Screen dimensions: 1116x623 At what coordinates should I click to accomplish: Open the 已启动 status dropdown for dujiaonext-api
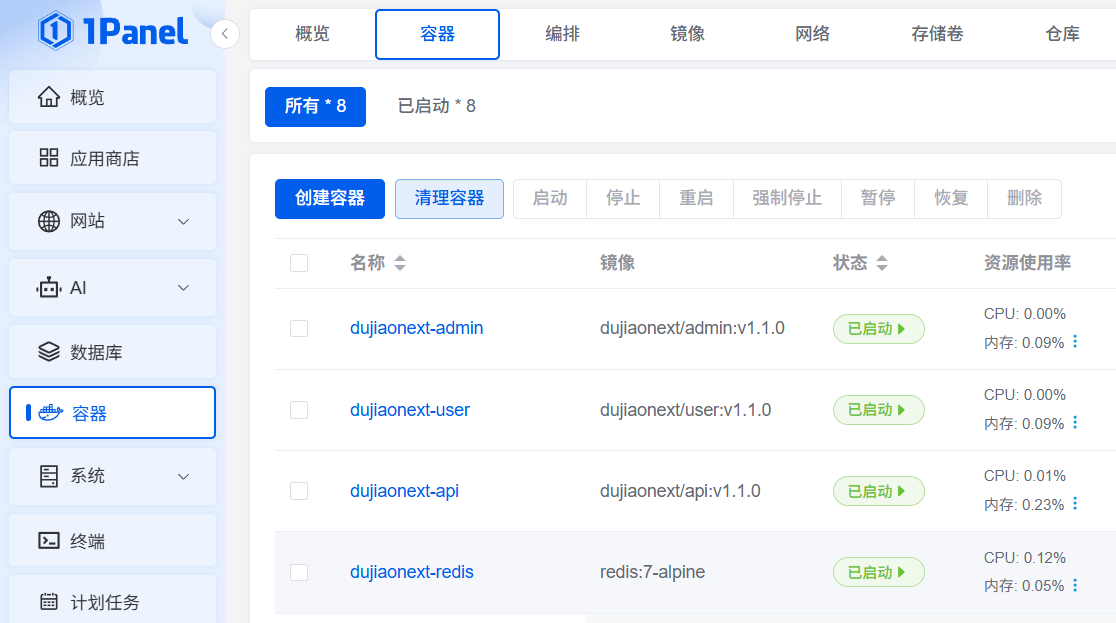coord(878,491)
